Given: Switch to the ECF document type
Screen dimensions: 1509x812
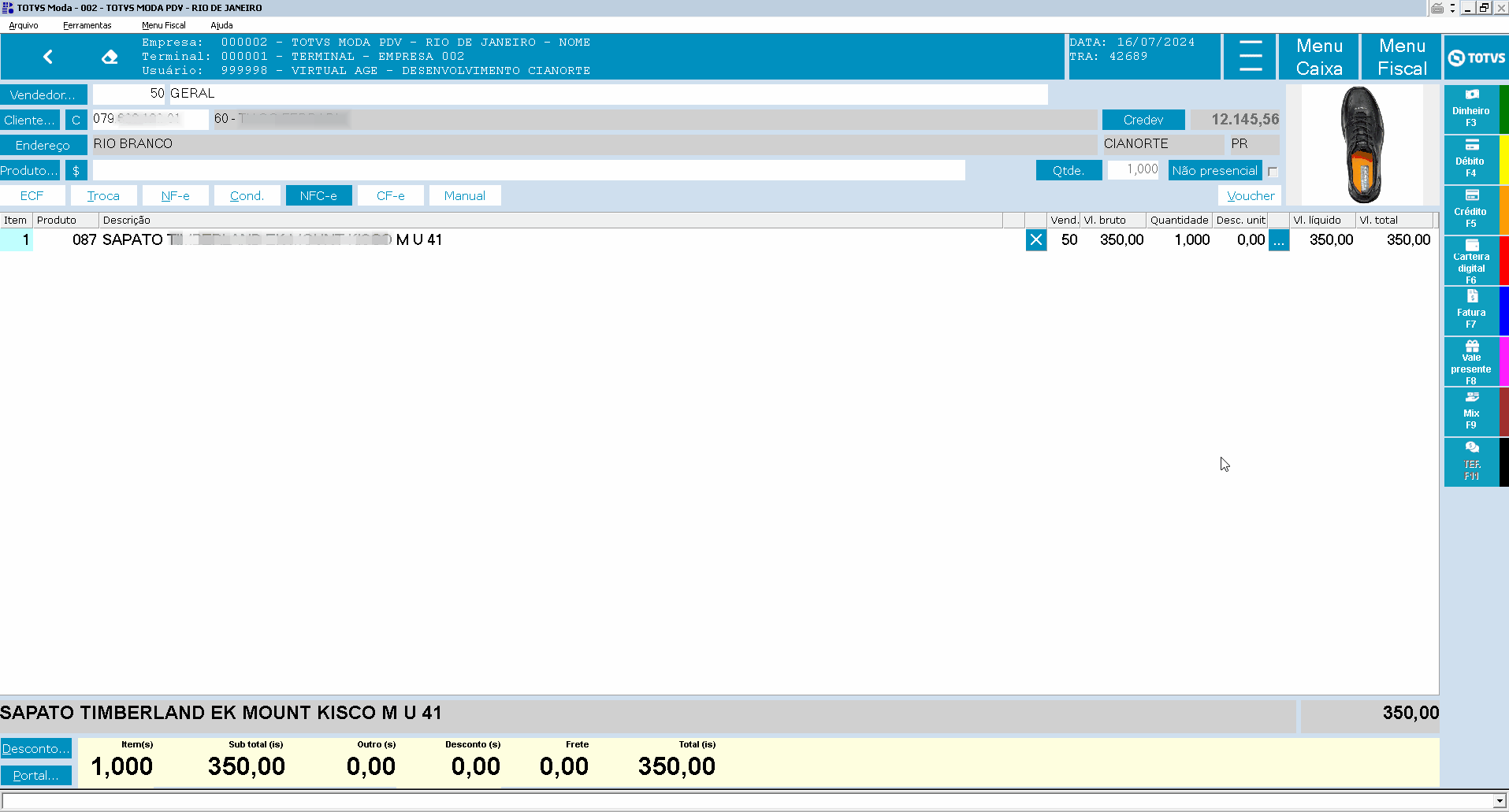Looking at the screenshot, I should [x=32, y=195].
